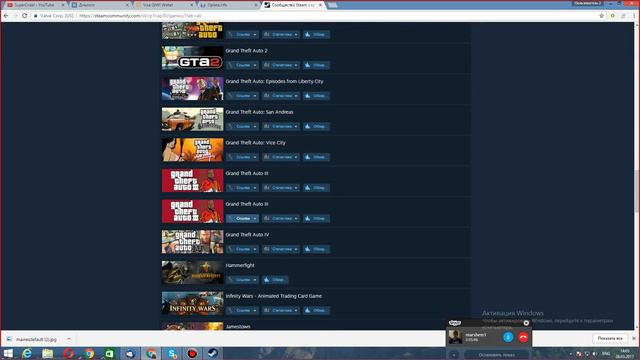Expand the download item's chevron menu
The image size is (640, 360).
click(69, 339)
